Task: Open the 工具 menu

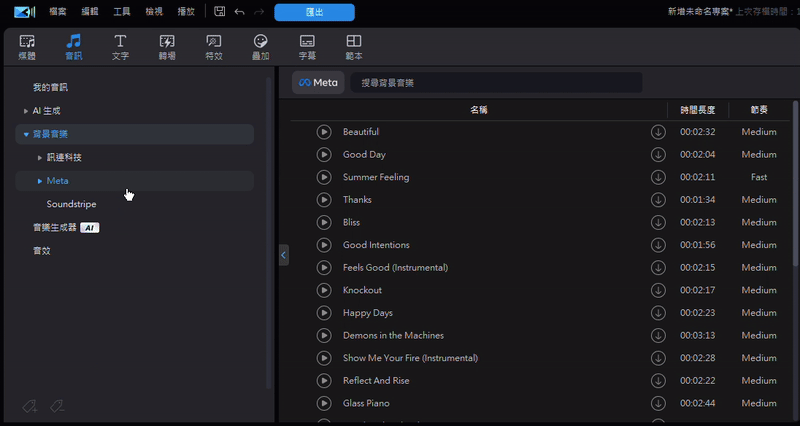Action: [122, 12]
